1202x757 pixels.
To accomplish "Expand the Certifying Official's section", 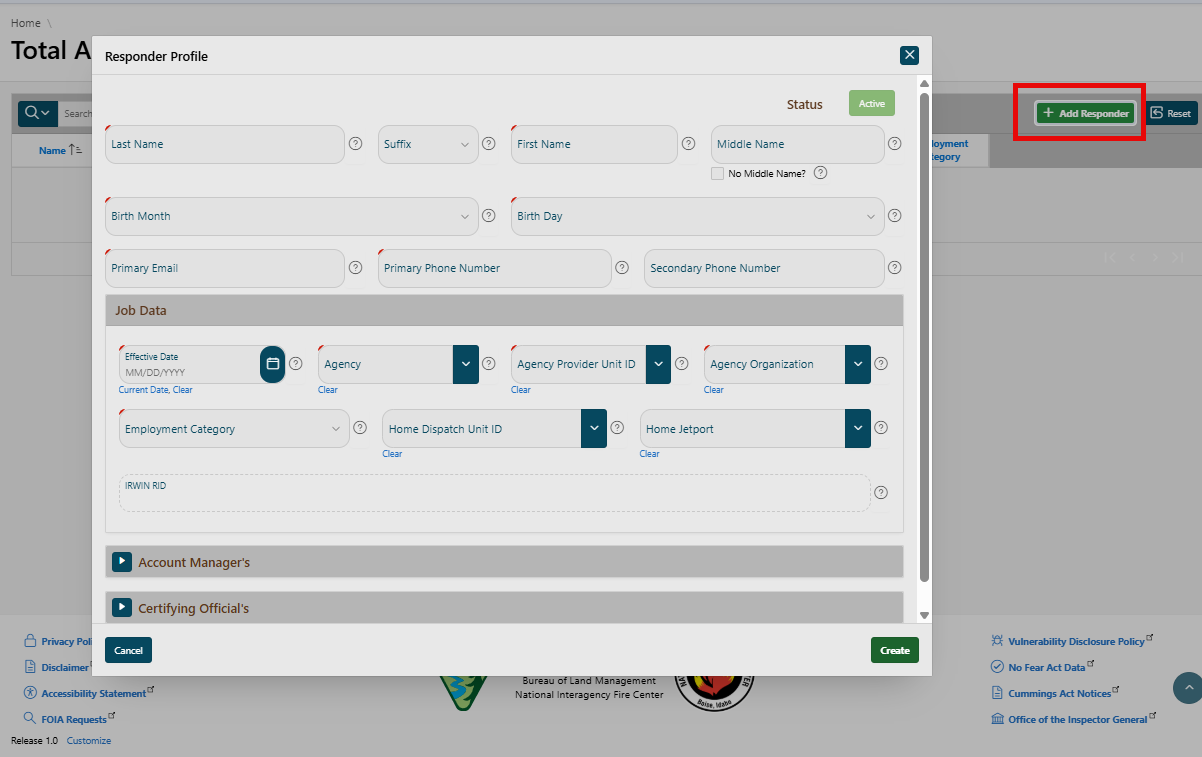I will tap(122, 608).
